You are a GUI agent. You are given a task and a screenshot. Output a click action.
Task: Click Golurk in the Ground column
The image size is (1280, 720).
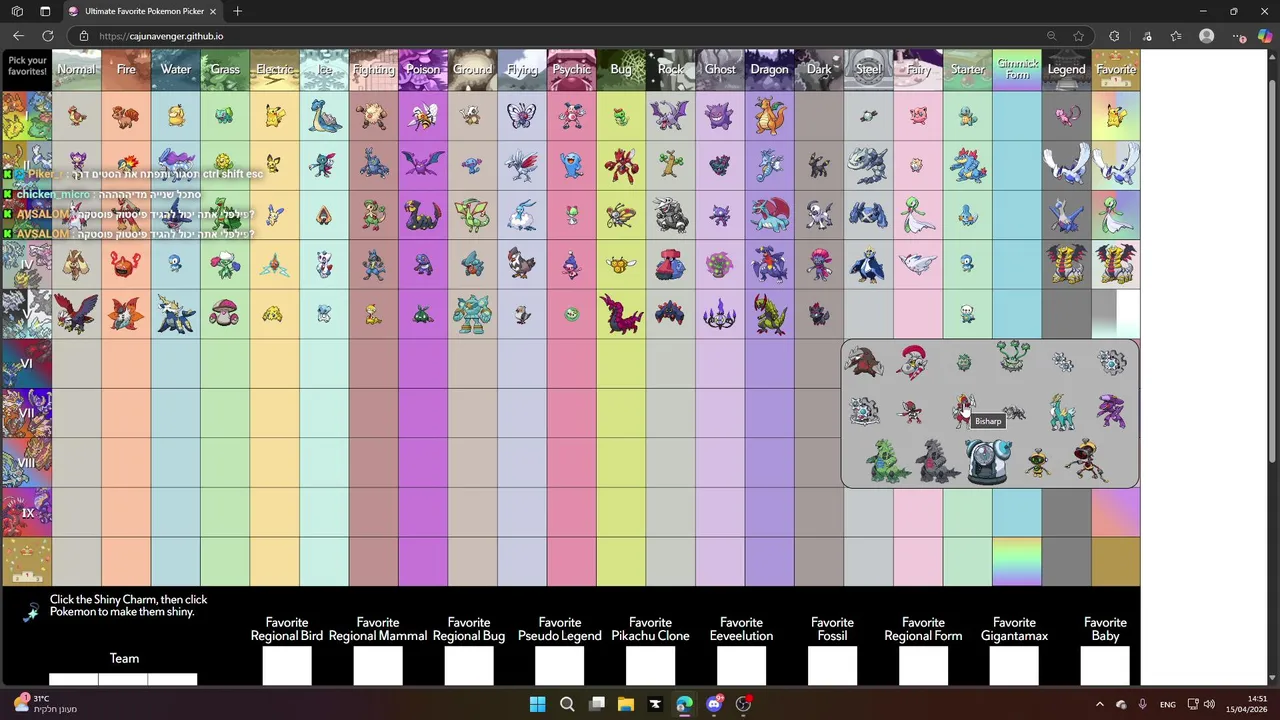(472, 313)
